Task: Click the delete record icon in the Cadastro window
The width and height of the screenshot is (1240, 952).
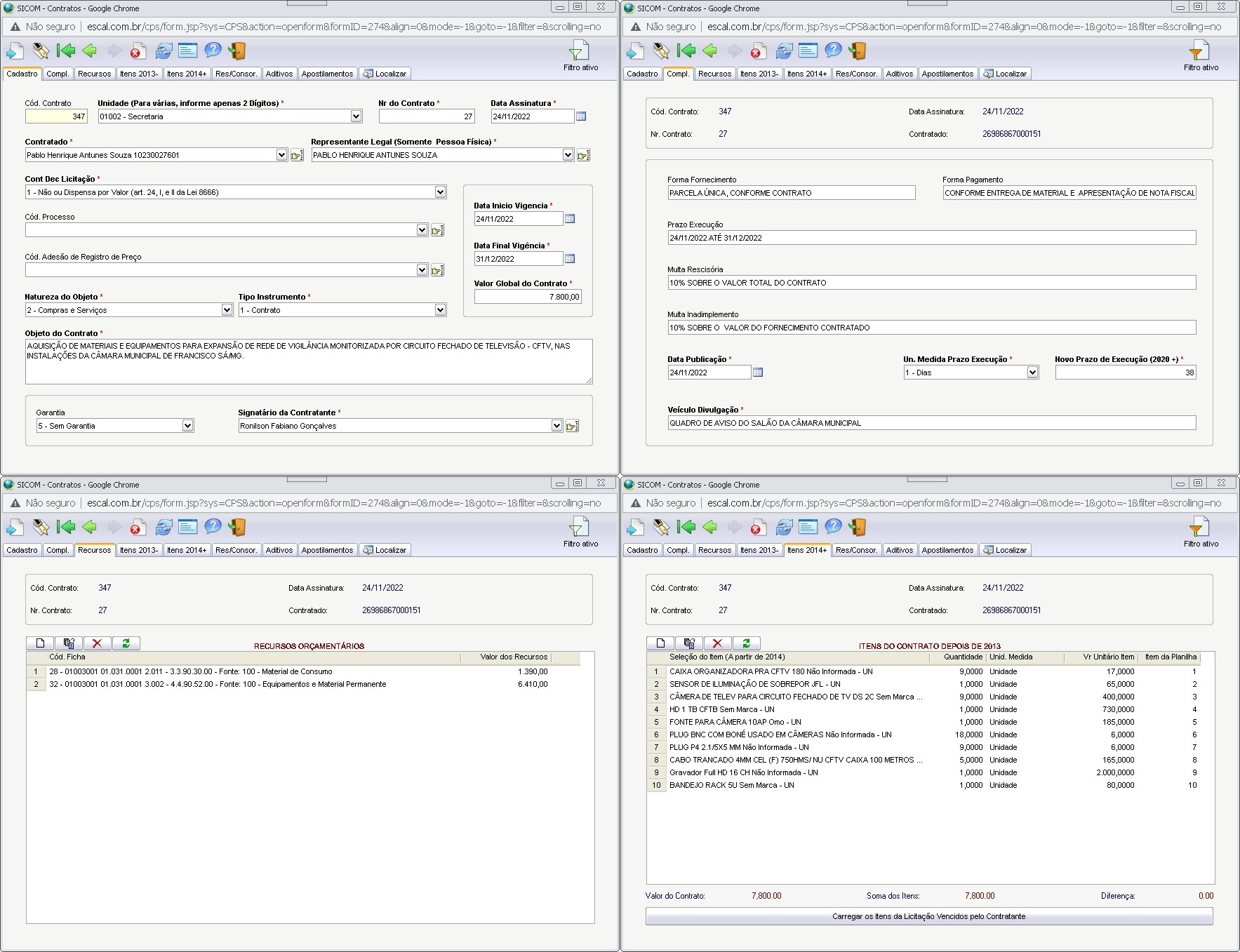Action: [x=138, y=51]
